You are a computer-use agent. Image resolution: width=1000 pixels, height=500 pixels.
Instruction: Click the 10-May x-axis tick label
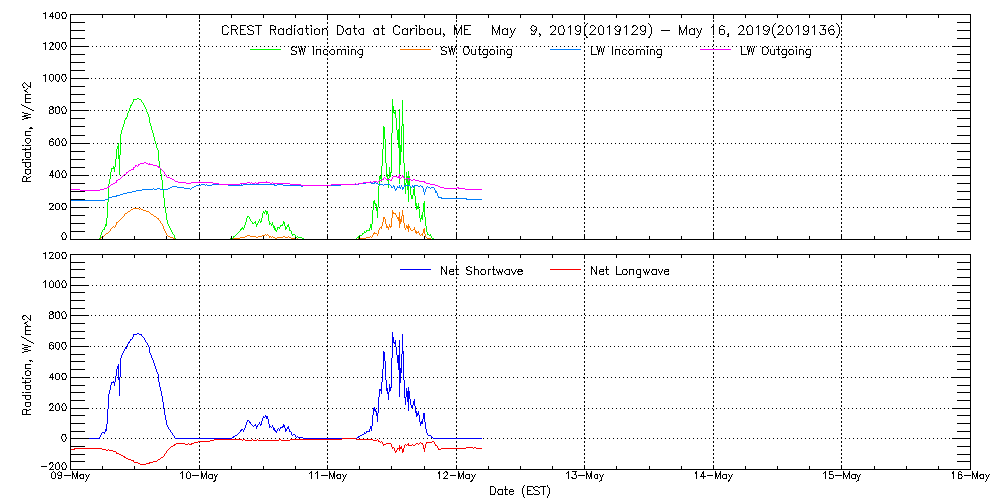(x=199, y=476)
